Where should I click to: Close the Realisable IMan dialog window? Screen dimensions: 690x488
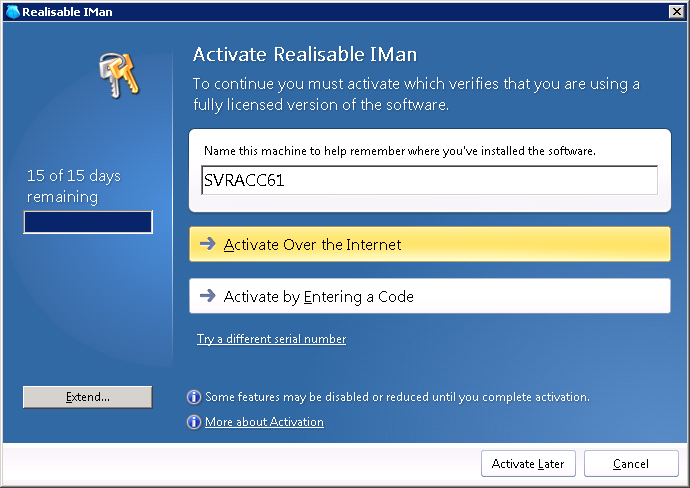(x=676, y=11)
